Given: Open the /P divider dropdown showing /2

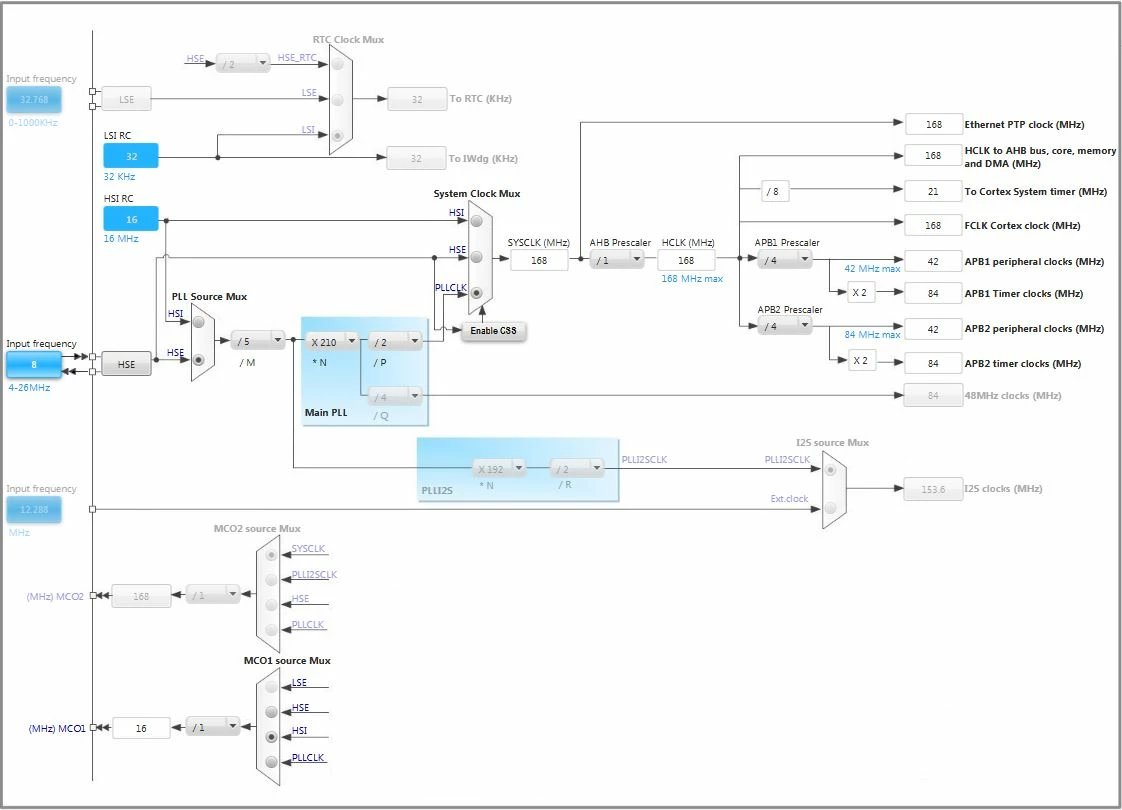Looking at the screenshot, I should [x=395, y=342].
